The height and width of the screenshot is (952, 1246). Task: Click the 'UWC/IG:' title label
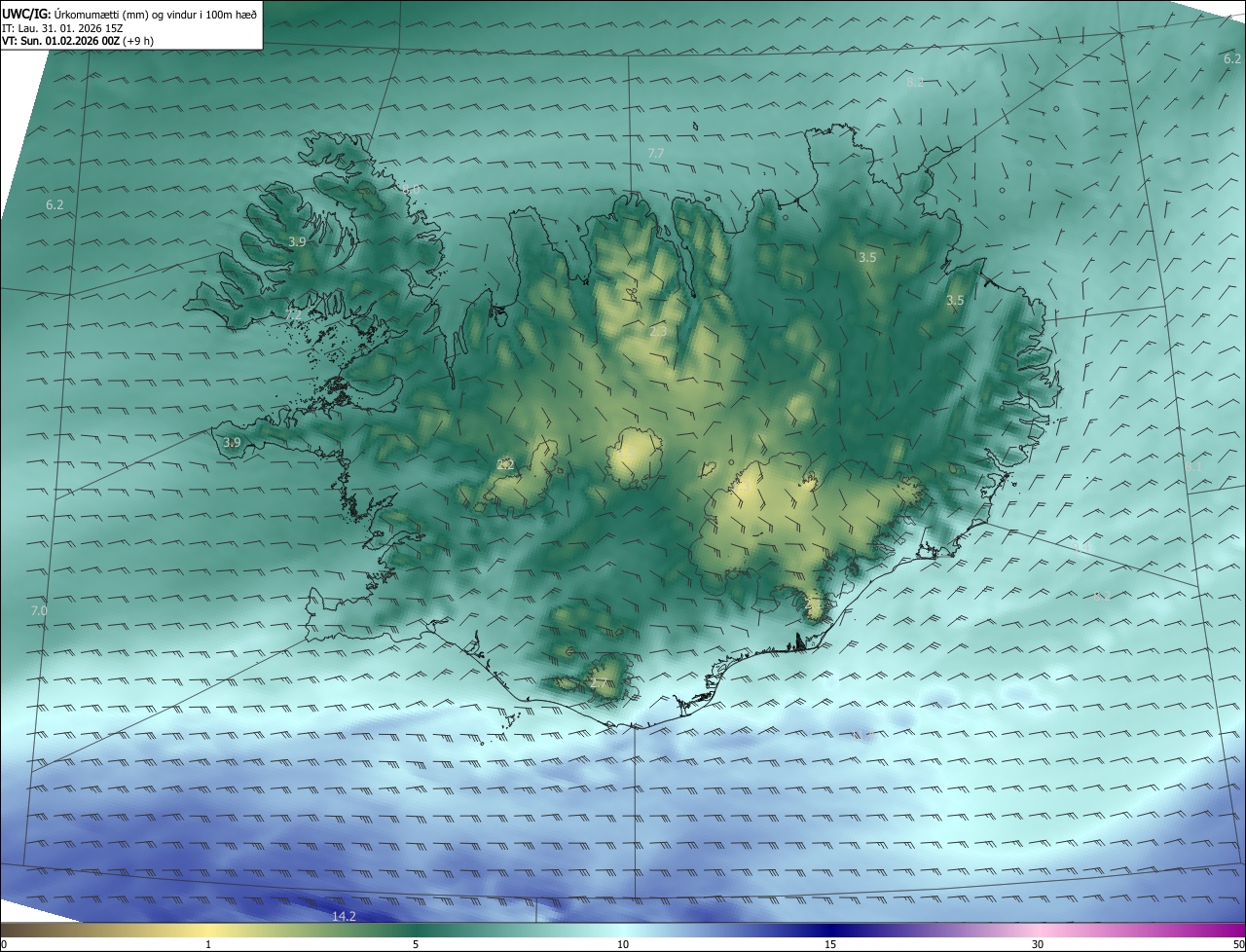click(26, 14)
